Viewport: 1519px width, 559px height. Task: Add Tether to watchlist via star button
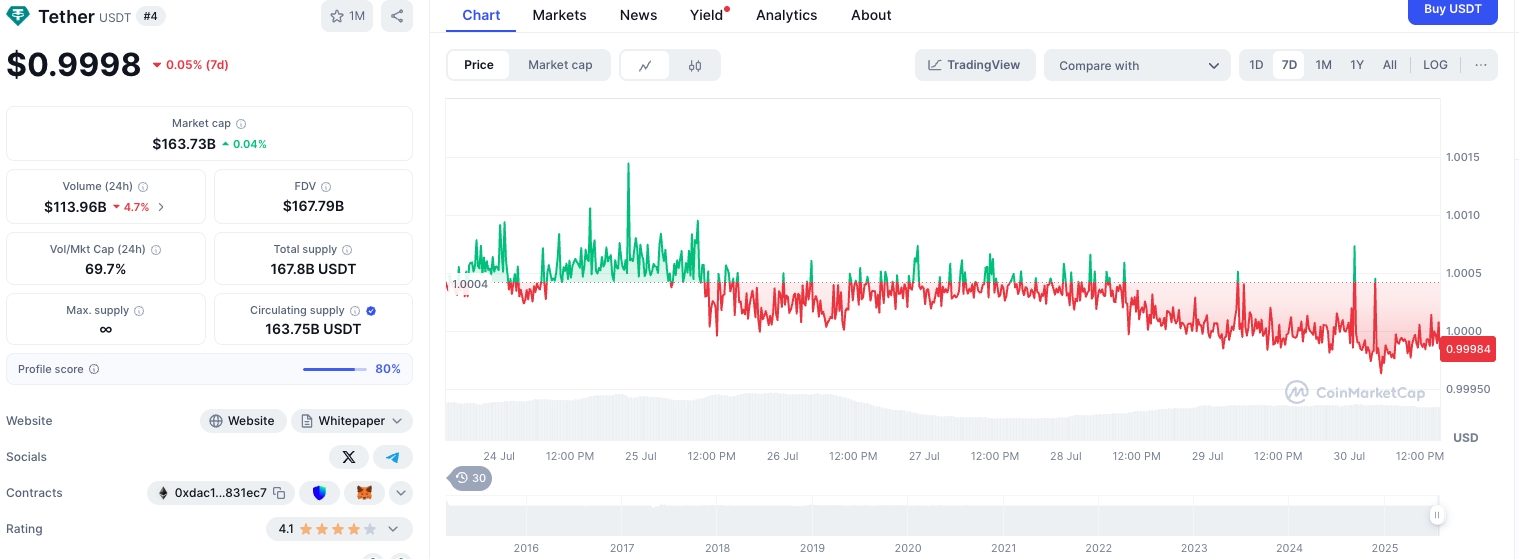[347, 16]
